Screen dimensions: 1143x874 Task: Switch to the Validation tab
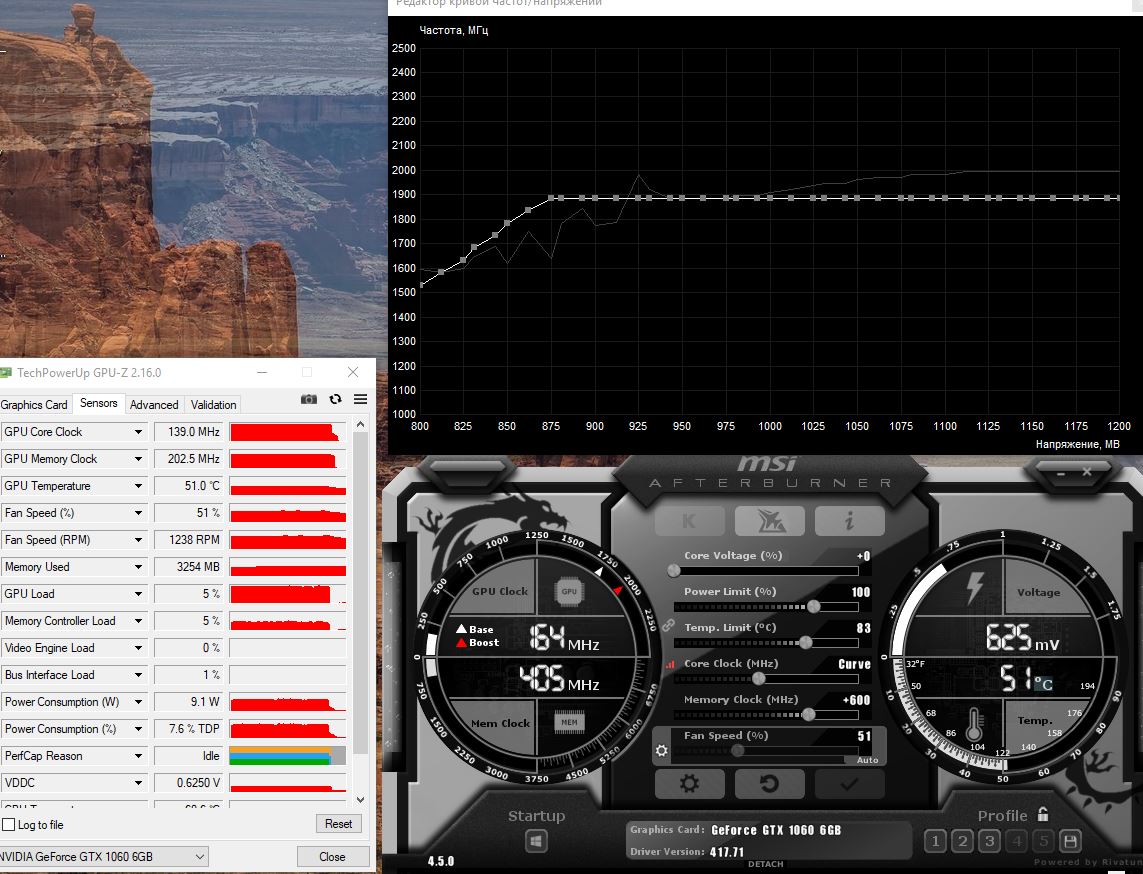coord(213,405)
